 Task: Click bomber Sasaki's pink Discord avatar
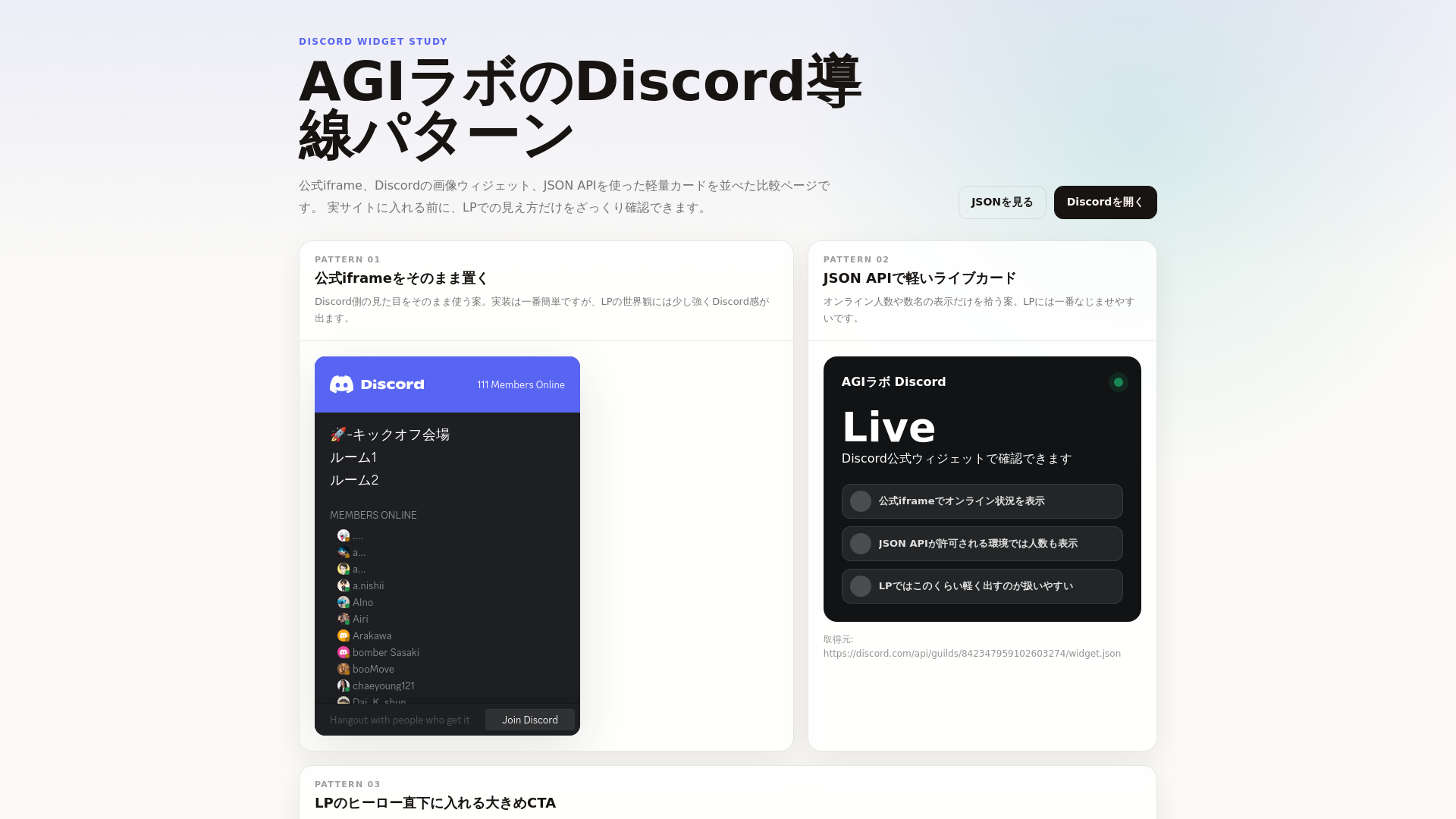tap(344, 652)
